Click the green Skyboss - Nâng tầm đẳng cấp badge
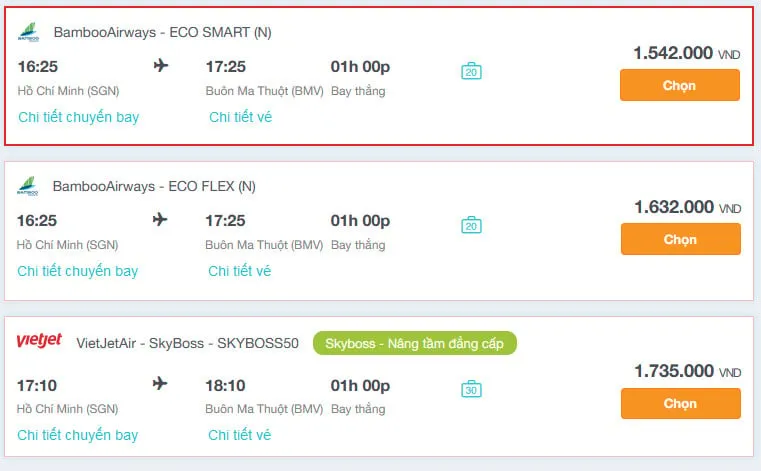761x471 pixels. click(x=414, y=343)
